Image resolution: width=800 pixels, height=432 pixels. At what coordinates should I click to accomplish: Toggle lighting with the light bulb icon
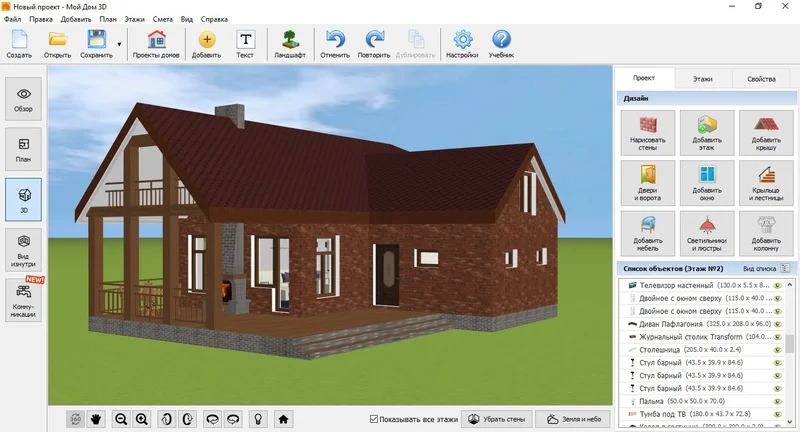258,419
